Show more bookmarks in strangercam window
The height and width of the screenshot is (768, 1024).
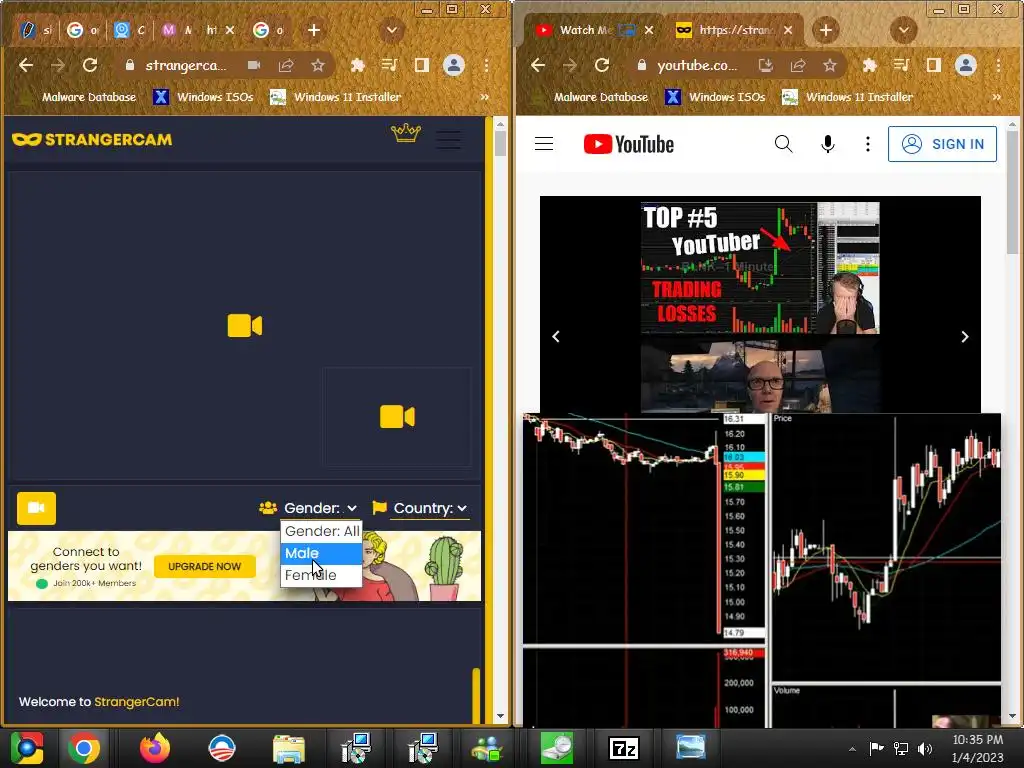point(485,97)
